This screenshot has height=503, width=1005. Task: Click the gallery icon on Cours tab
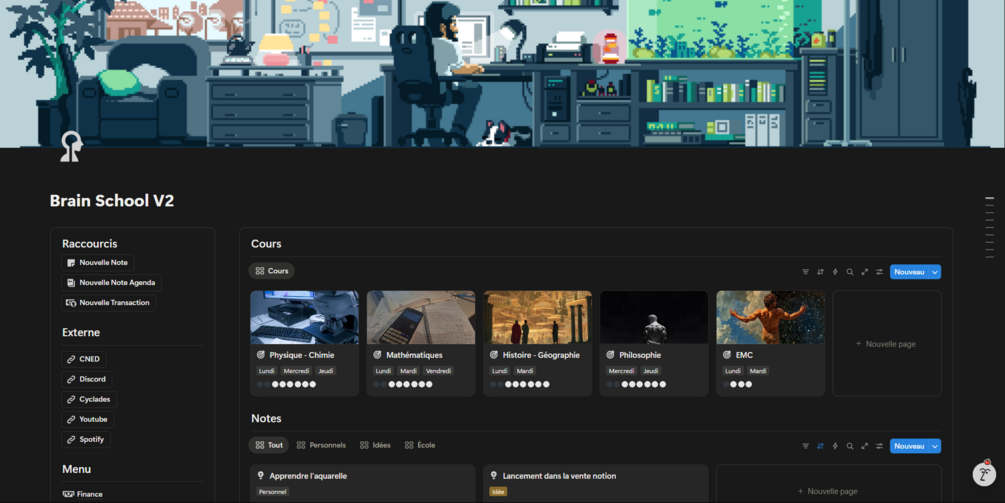point(260,271)
